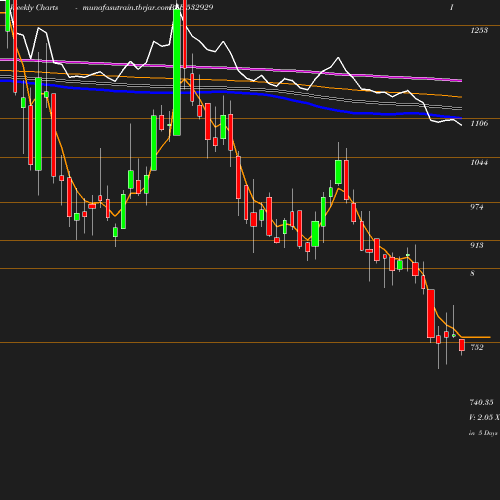The height and width of the screenshot is (500, 500).
Task: Click the munafasutrain website text in header
Action: tap(127, 7)
